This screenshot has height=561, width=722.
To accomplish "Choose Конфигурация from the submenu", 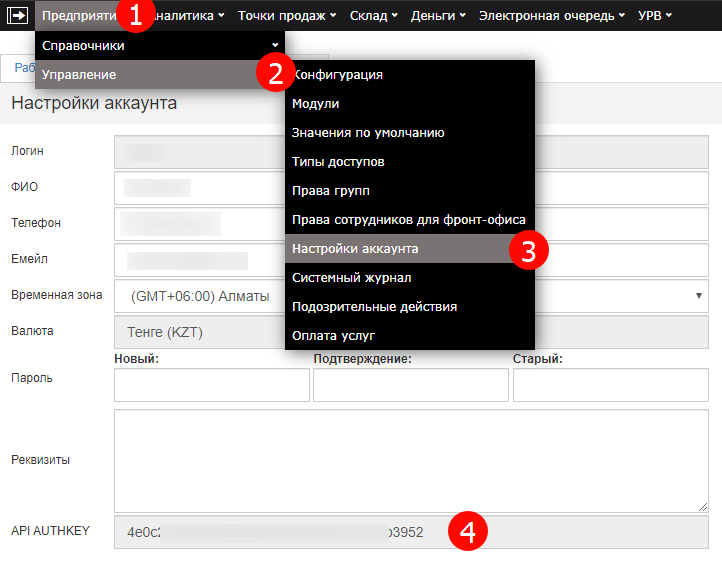I will point(338,75).
